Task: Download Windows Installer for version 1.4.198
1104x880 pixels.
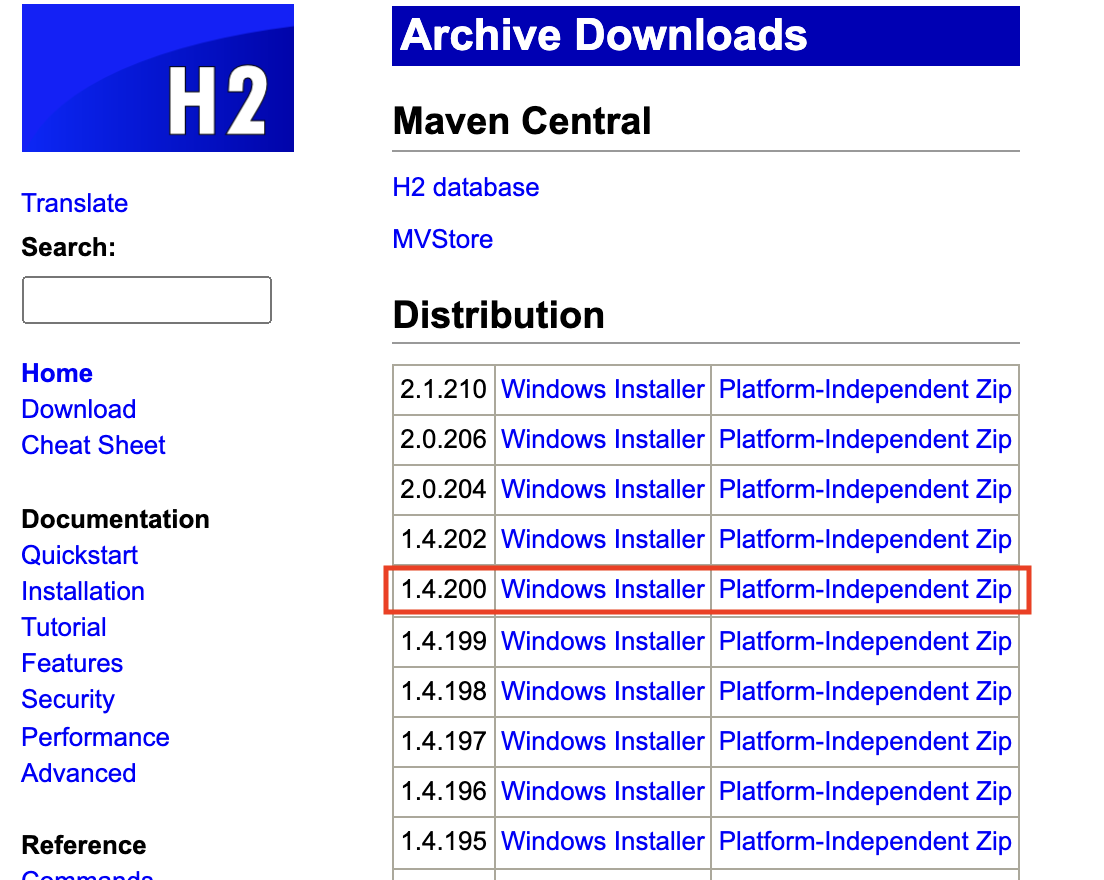Action: tap(603, 691)
